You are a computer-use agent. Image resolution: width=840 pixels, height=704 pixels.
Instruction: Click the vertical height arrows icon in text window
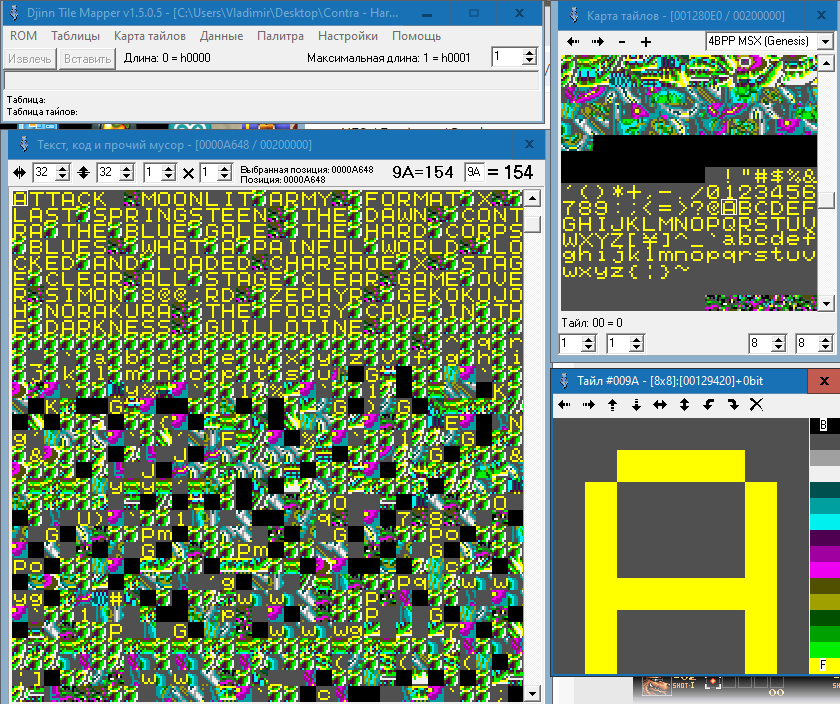click(x=84, y=173)
